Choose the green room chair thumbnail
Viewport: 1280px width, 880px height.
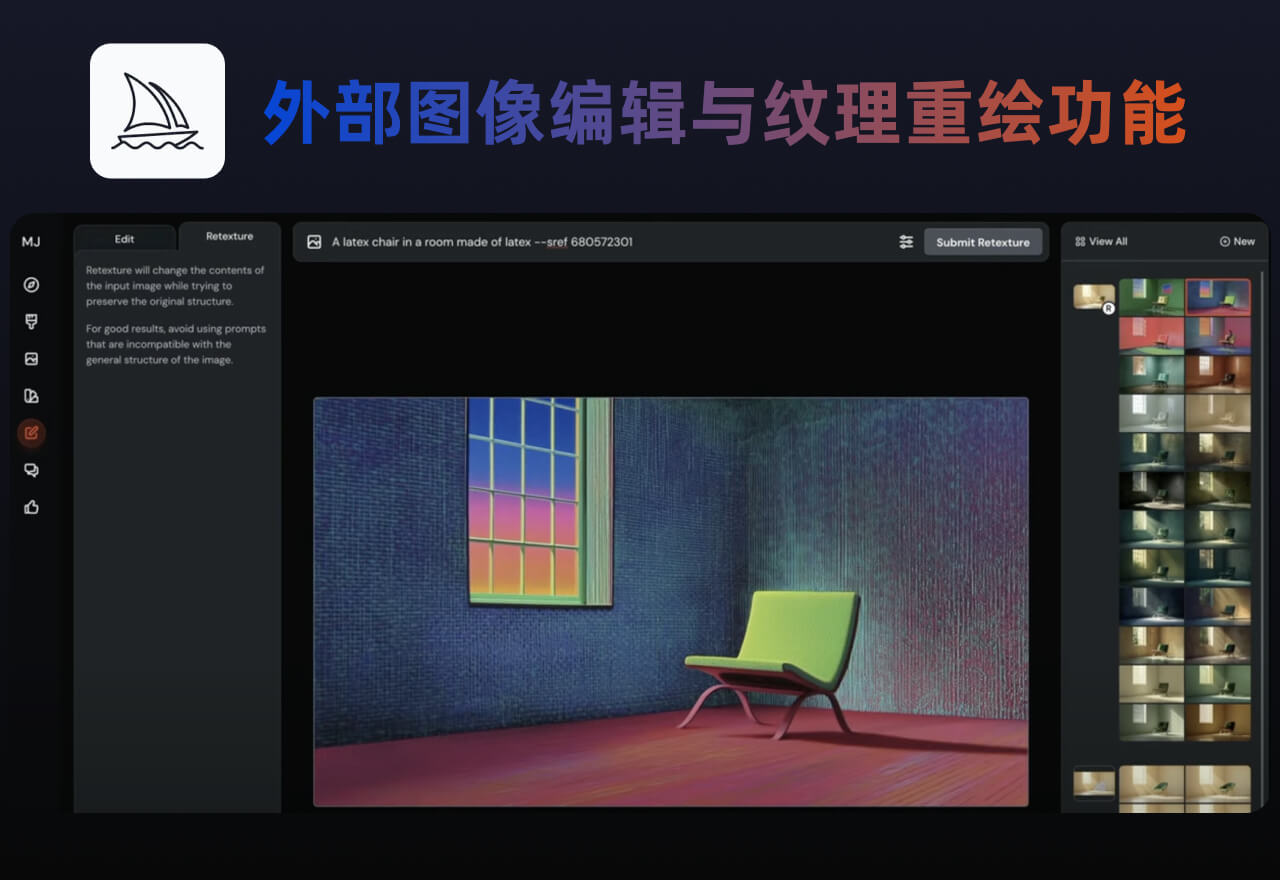click(1151, 297)
